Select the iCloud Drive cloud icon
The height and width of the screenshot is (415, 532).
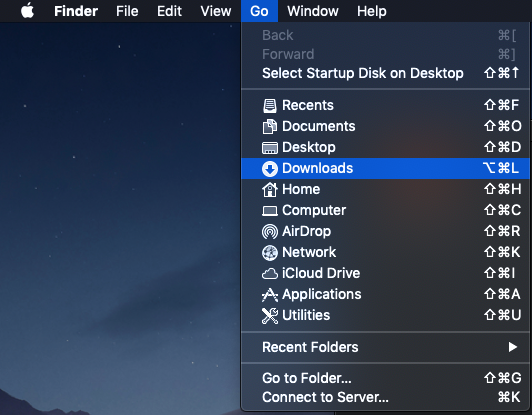pyautogui.click(x=270, y=273)
